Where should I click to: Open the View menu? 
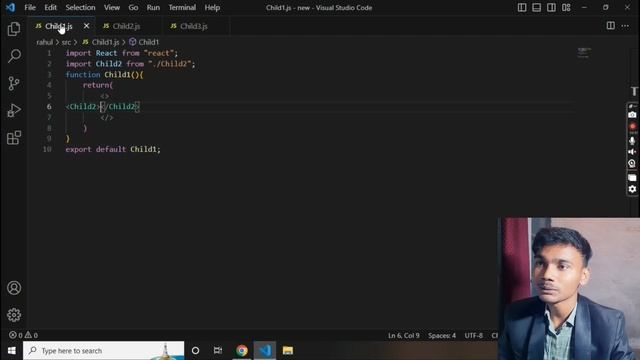pos(112,7)
